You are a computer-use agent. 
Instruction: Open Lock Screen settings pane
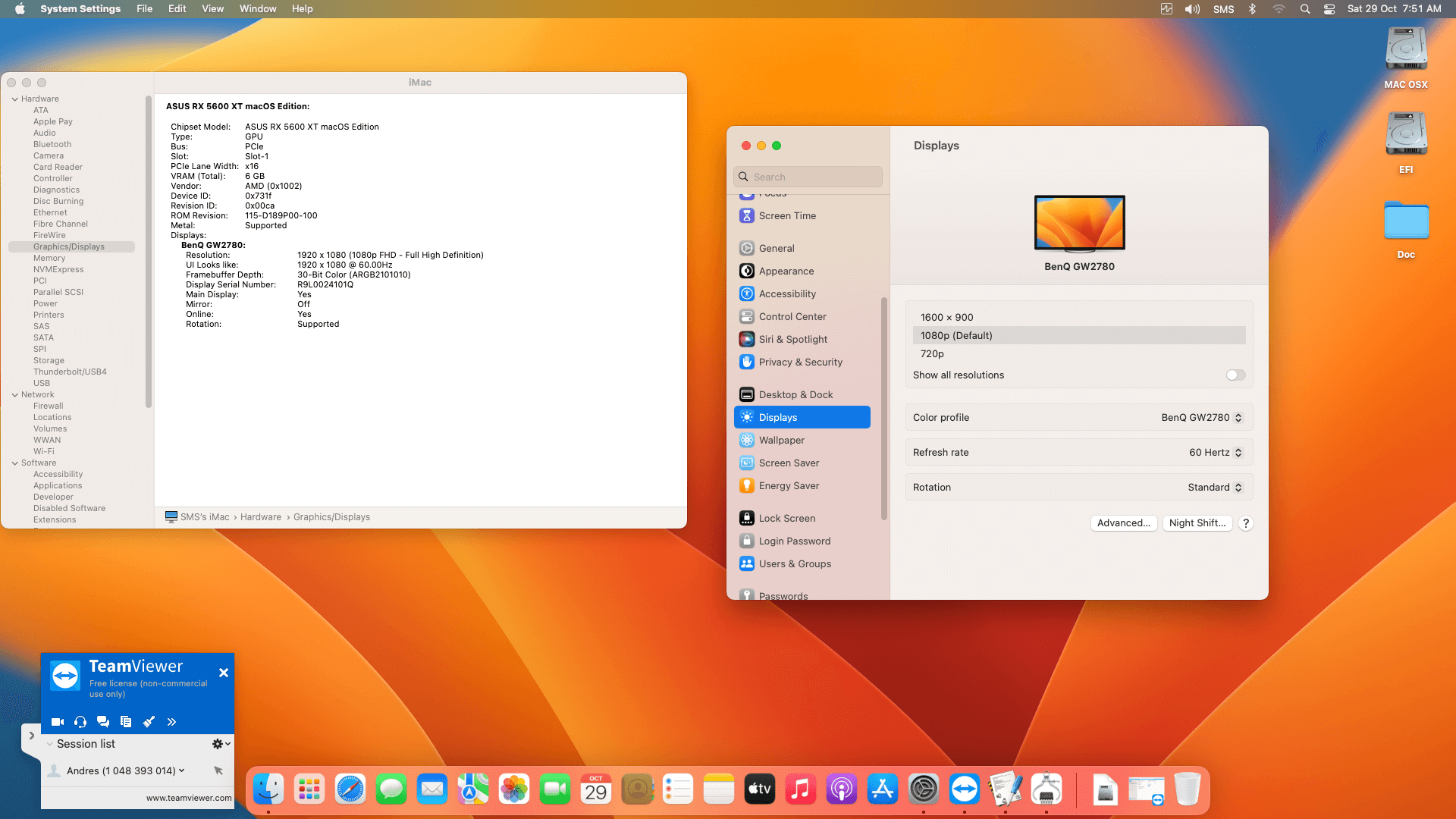pyautogui.click(x=802, y=519)
